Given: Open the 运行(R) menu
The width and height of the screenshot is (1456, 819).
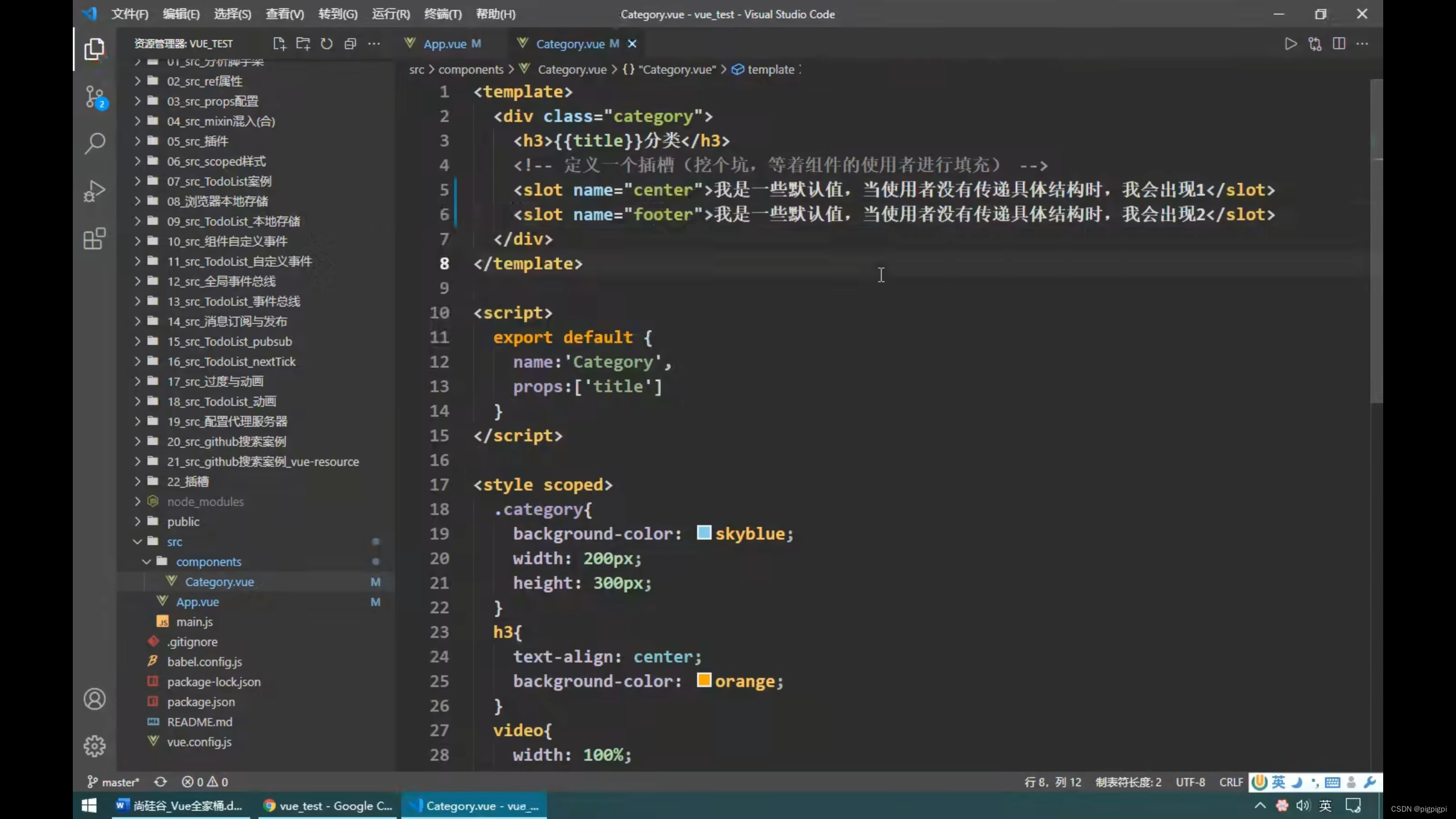Looking at the screenshot, I should click(391, 14).
